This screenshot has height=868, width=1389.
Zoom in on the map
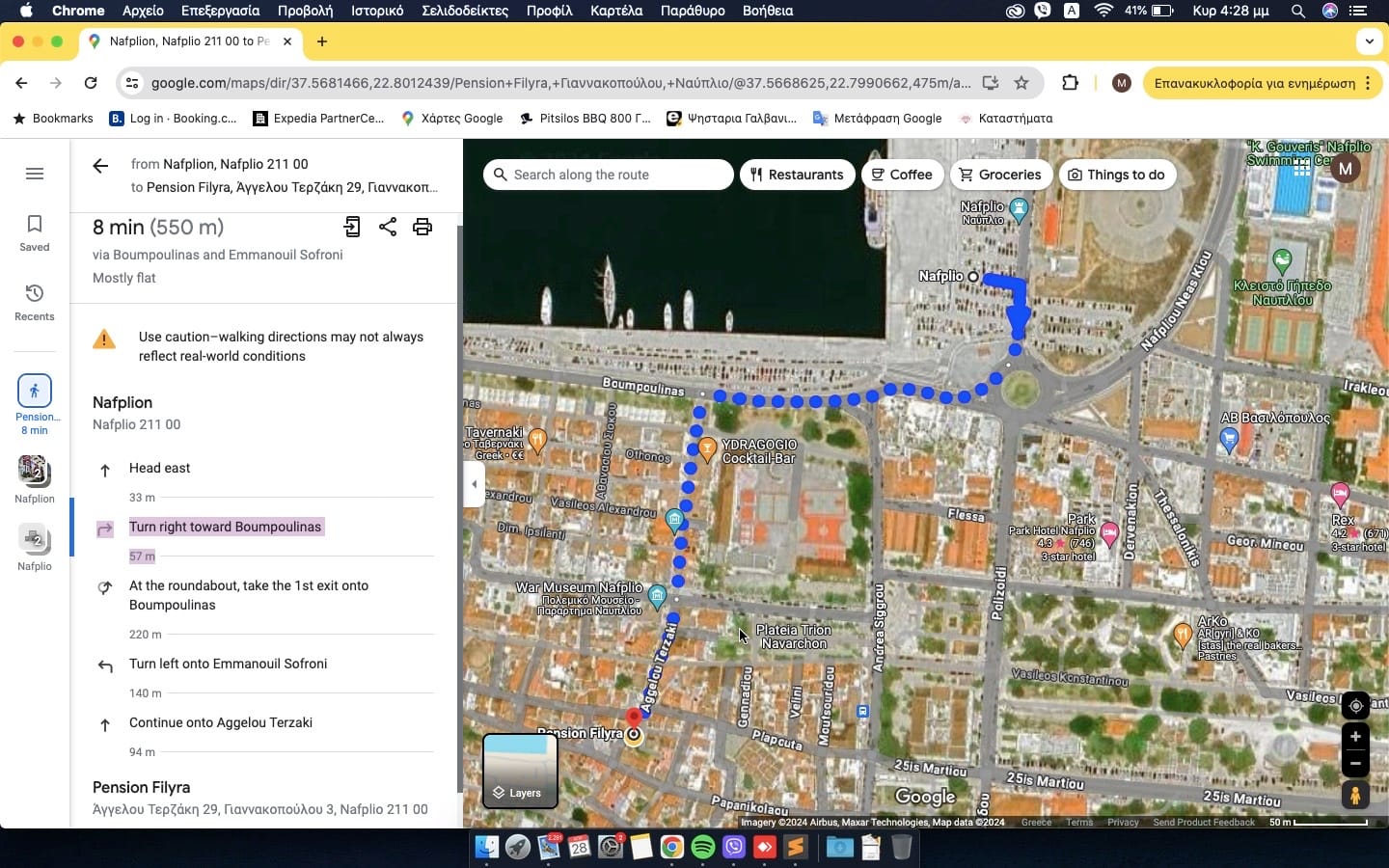1355,737
